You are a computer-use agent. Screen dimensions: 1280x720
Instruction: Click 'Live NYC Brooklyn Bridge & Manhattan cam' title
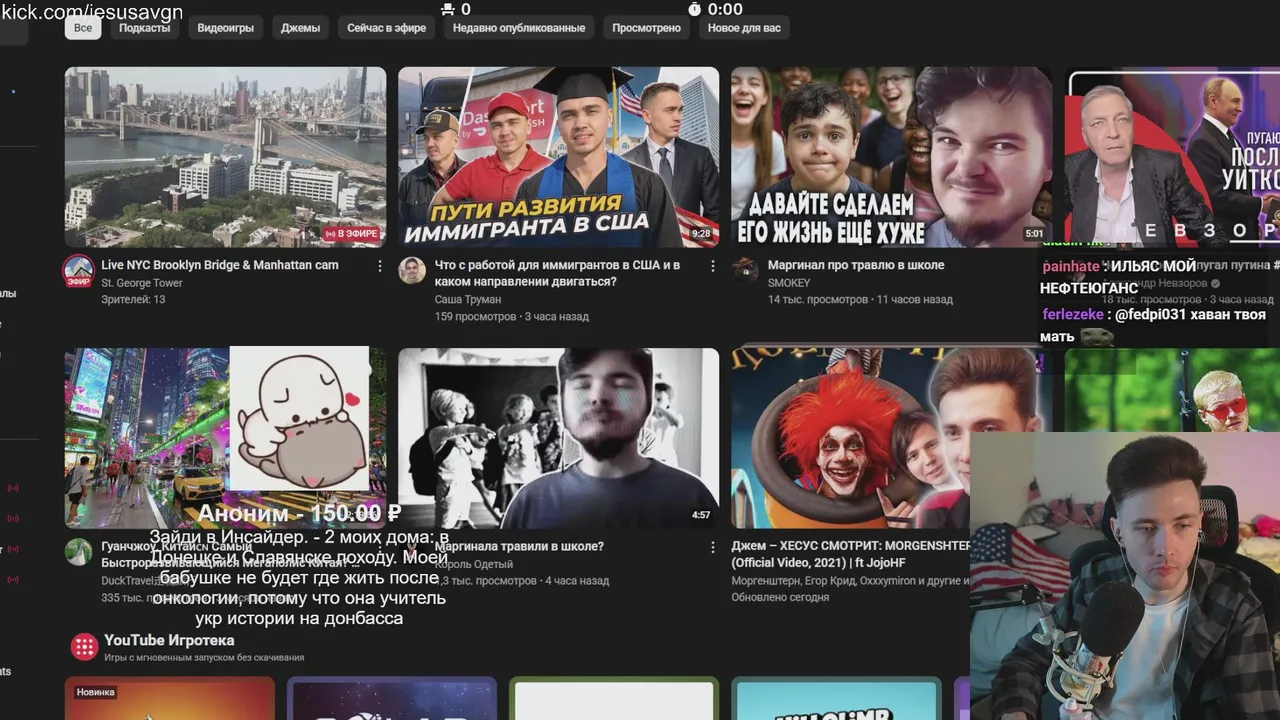[220, 265]
